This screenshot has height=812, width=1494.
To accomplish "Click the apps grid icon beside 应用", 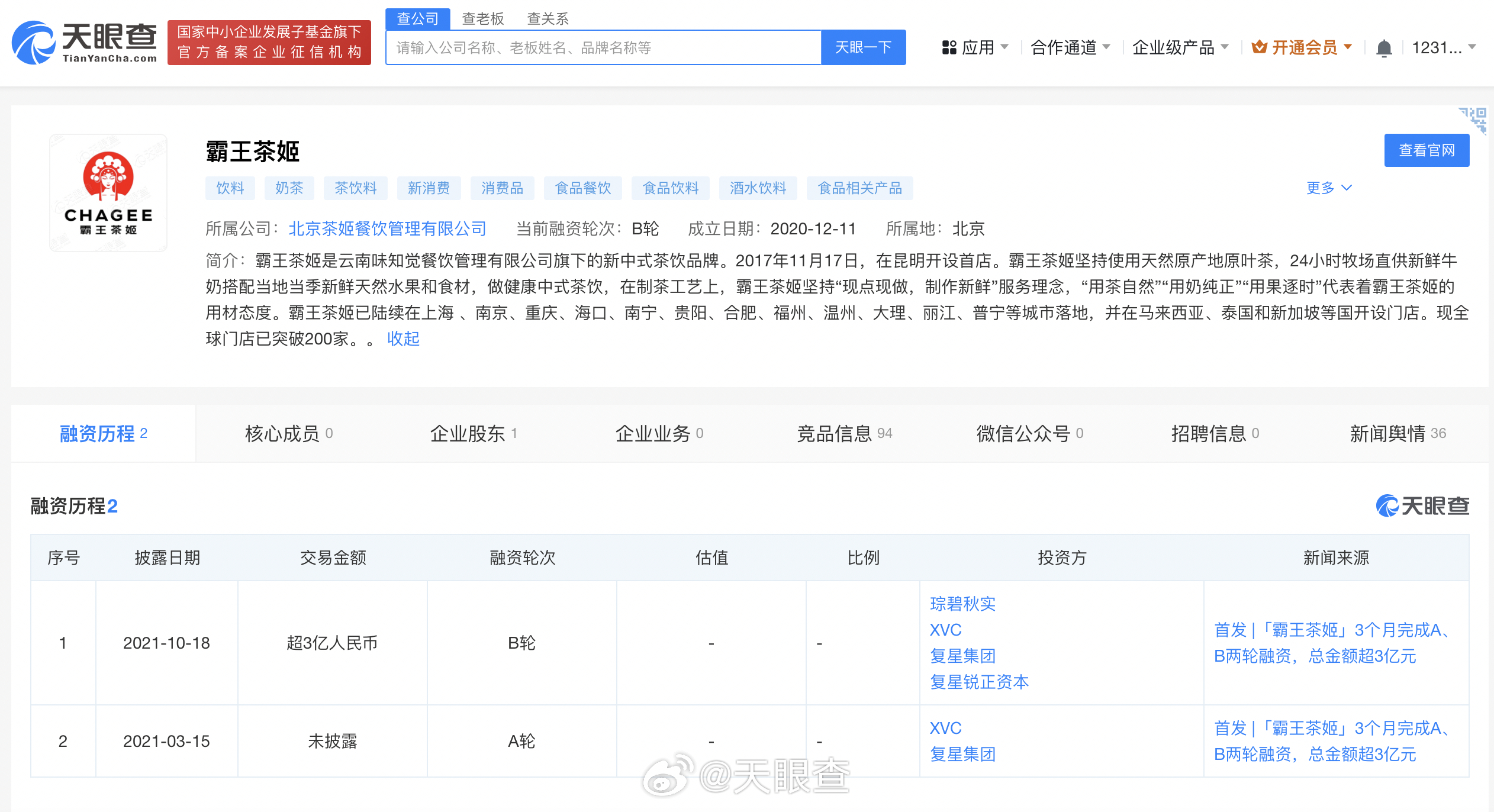I will (x=949, y=47).
